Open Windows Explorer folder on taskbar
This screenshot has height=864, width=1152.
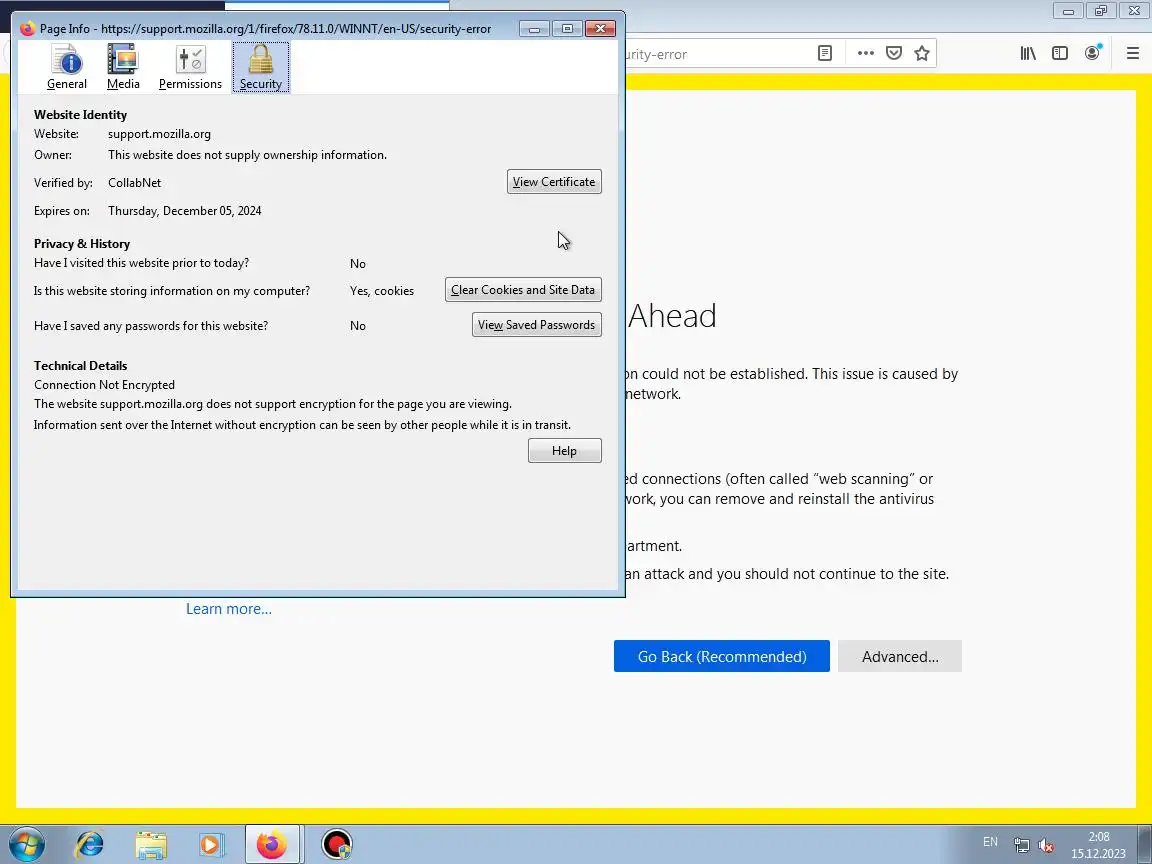151,844
